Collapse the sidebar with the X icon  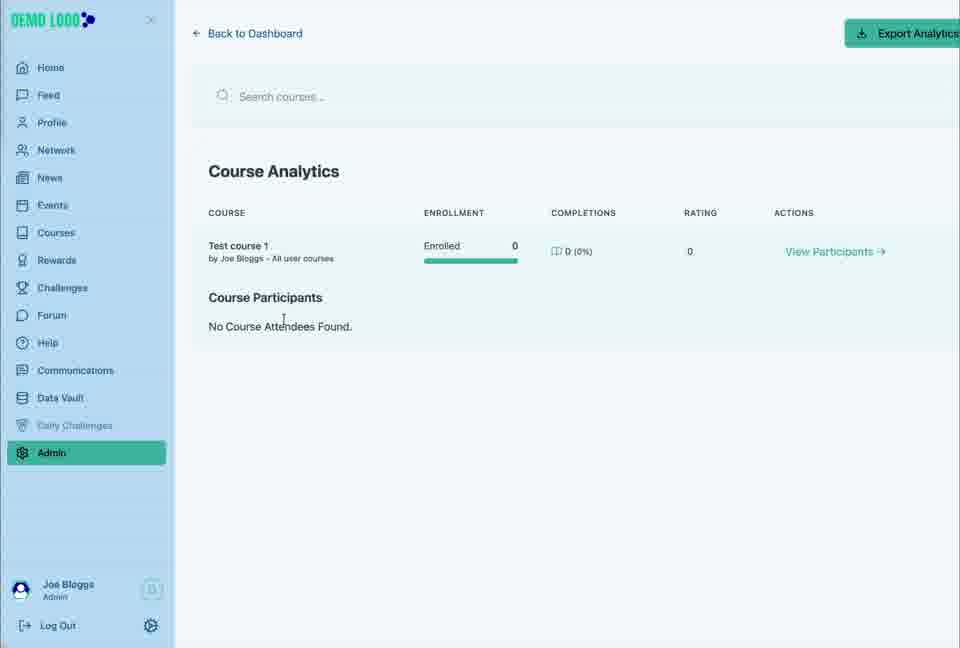[x=151, y=20]
